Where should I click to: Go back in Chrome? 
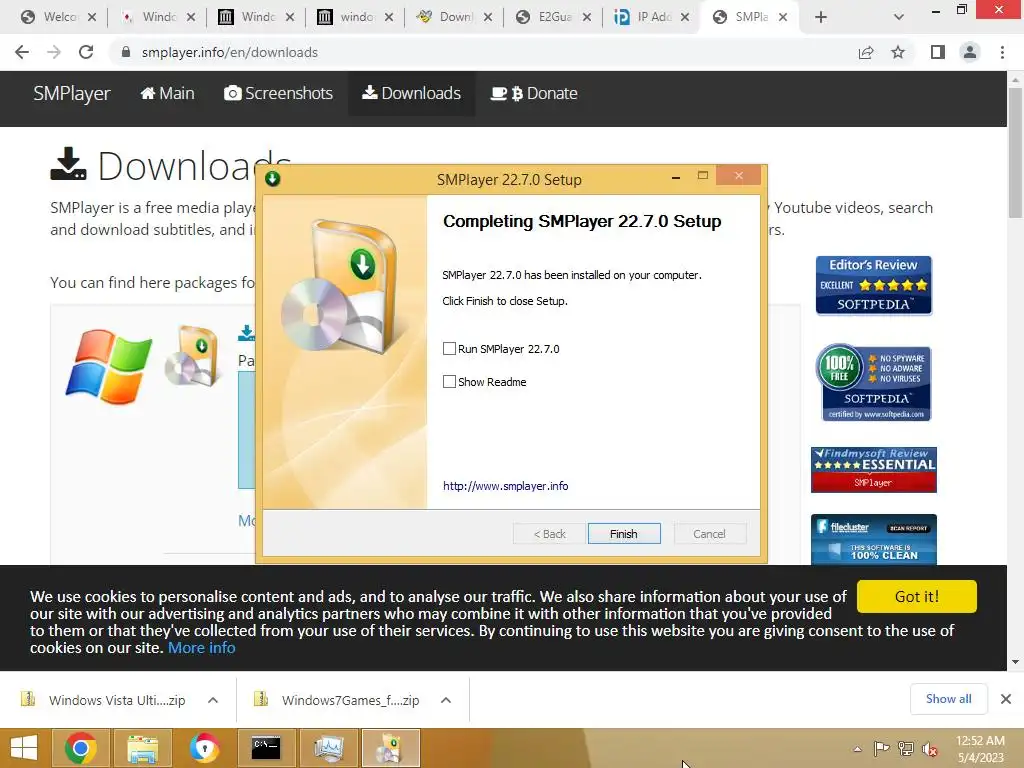pos(22,52)
